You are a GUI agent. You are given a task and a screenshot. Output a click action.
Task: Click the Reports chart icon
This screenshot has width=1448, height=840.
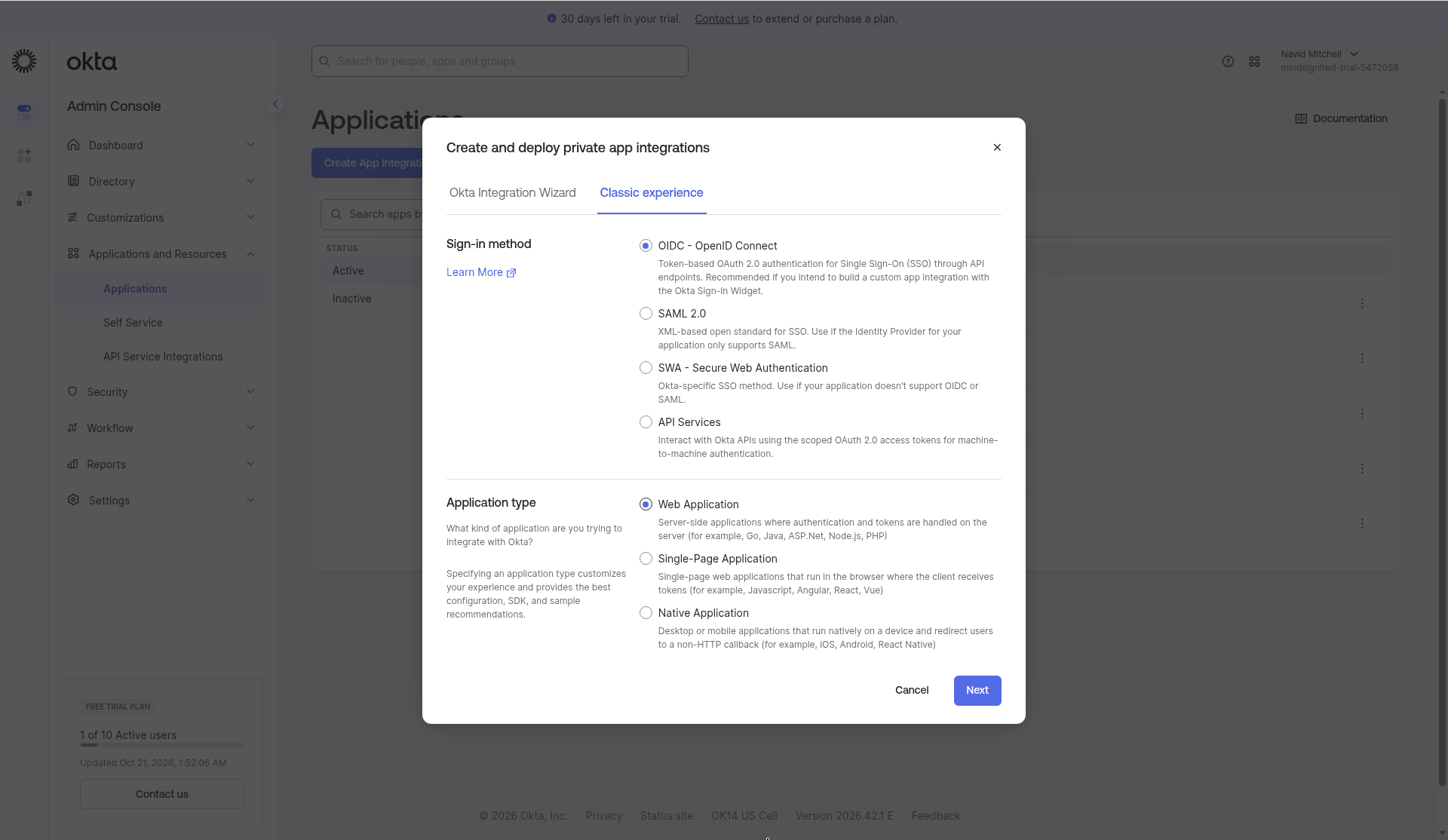click(72, 464)
